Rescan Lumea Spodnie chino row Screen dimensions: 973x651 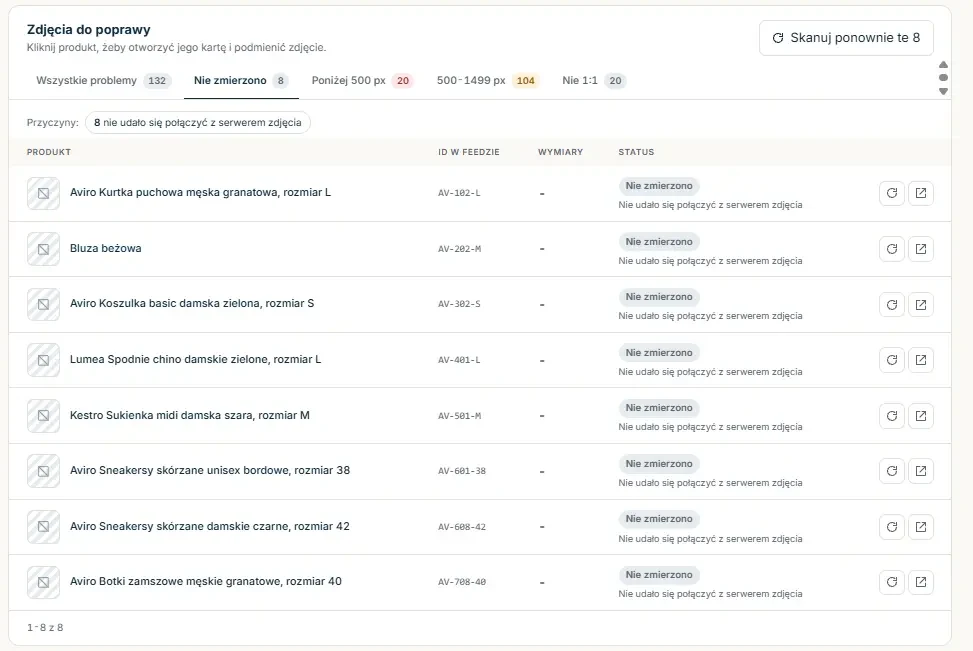[x=892, y=360]
